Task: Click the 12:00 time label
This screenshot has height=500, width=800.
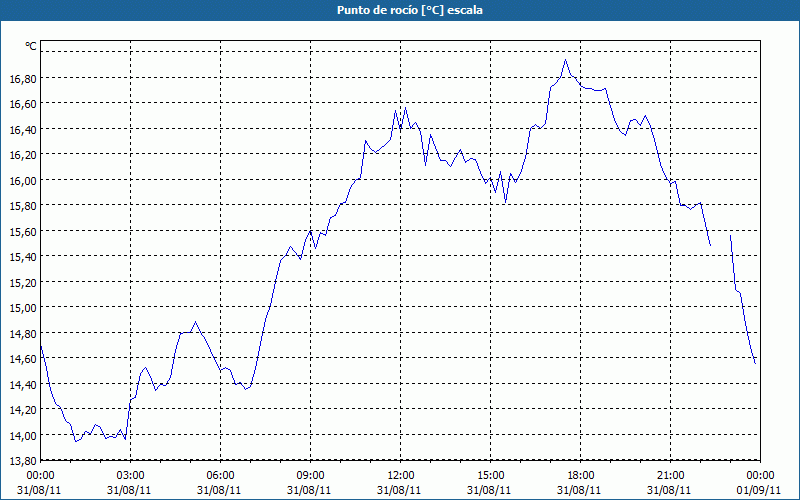Action: tap(401, 476)
